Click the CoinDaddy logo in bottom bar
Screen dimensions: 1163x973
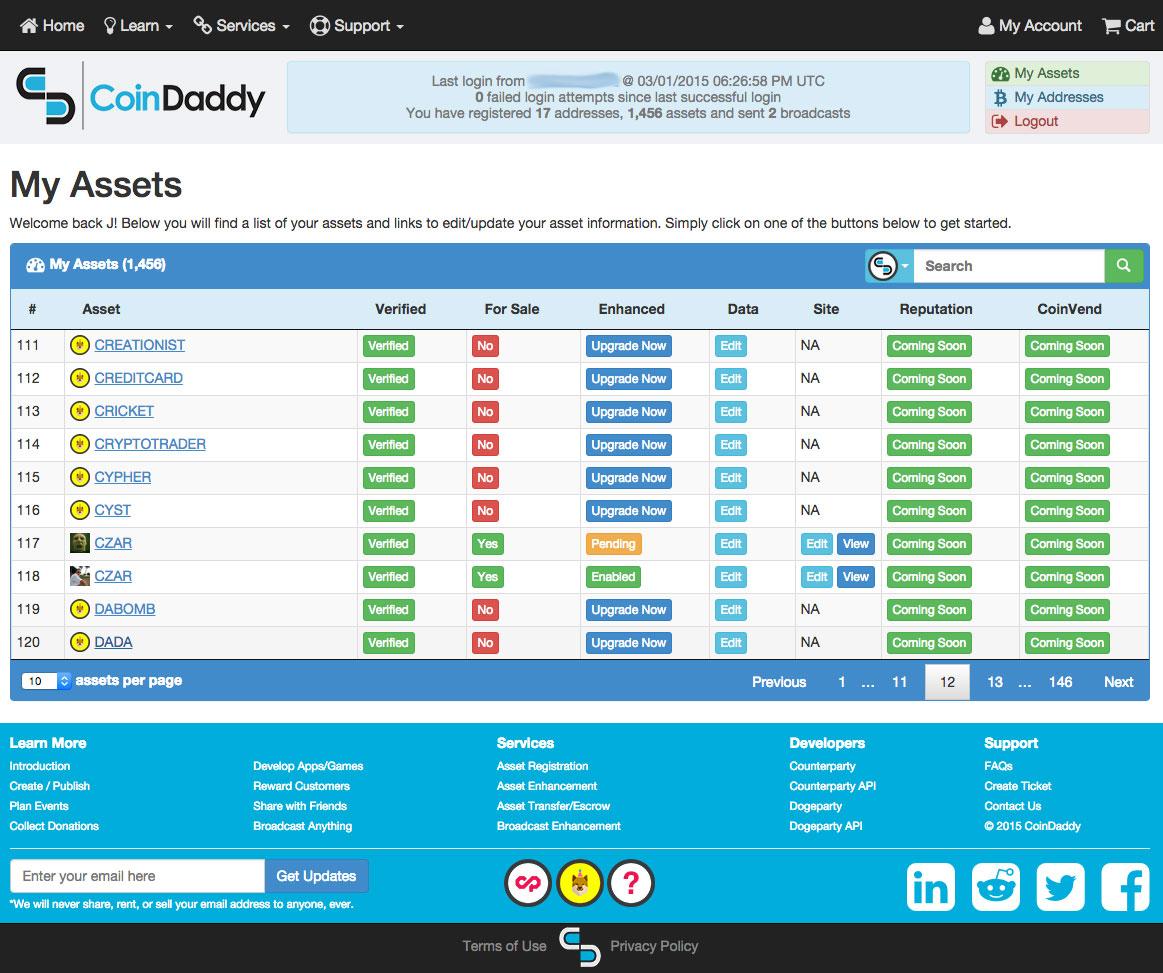579,947
